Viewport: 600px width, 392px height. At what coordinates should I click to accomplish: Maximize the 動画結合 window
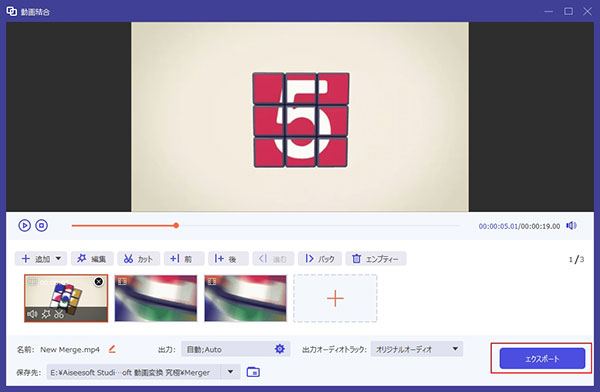(x=569, y=11)
